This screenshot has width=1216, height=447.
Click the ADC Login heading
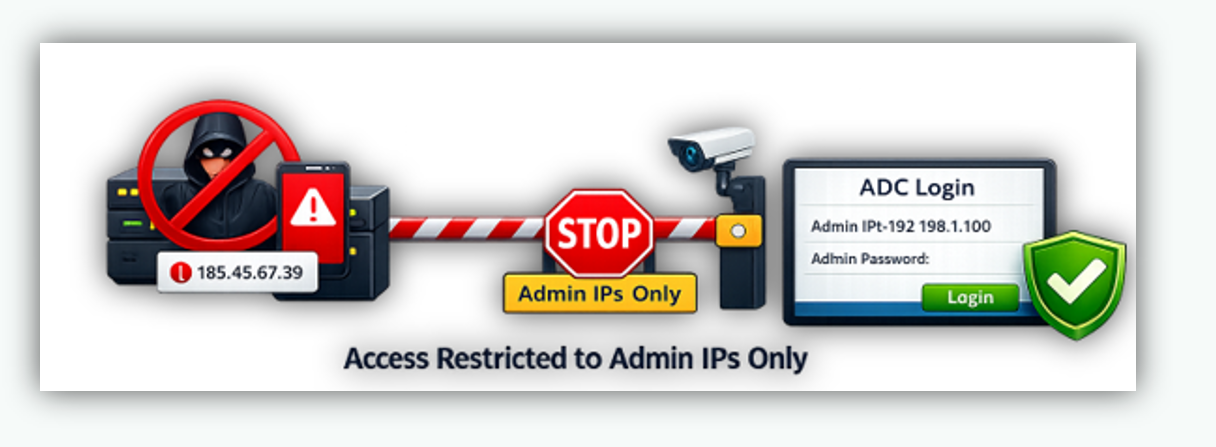916,187
